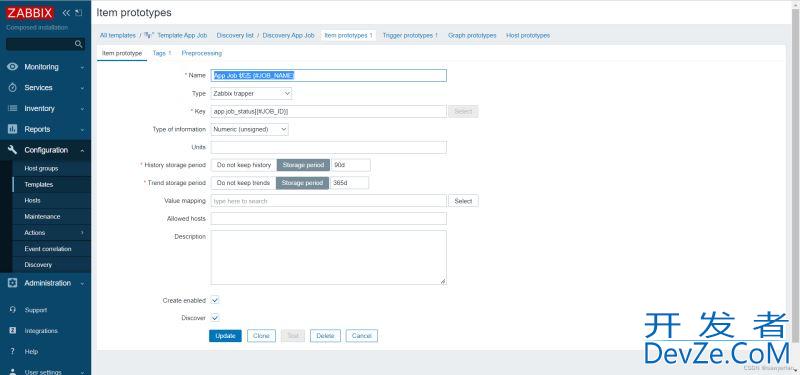Click the template icon before Template App Job
Image resolution: width=800 pixels, height=375 pixels.
coord(149,35)
